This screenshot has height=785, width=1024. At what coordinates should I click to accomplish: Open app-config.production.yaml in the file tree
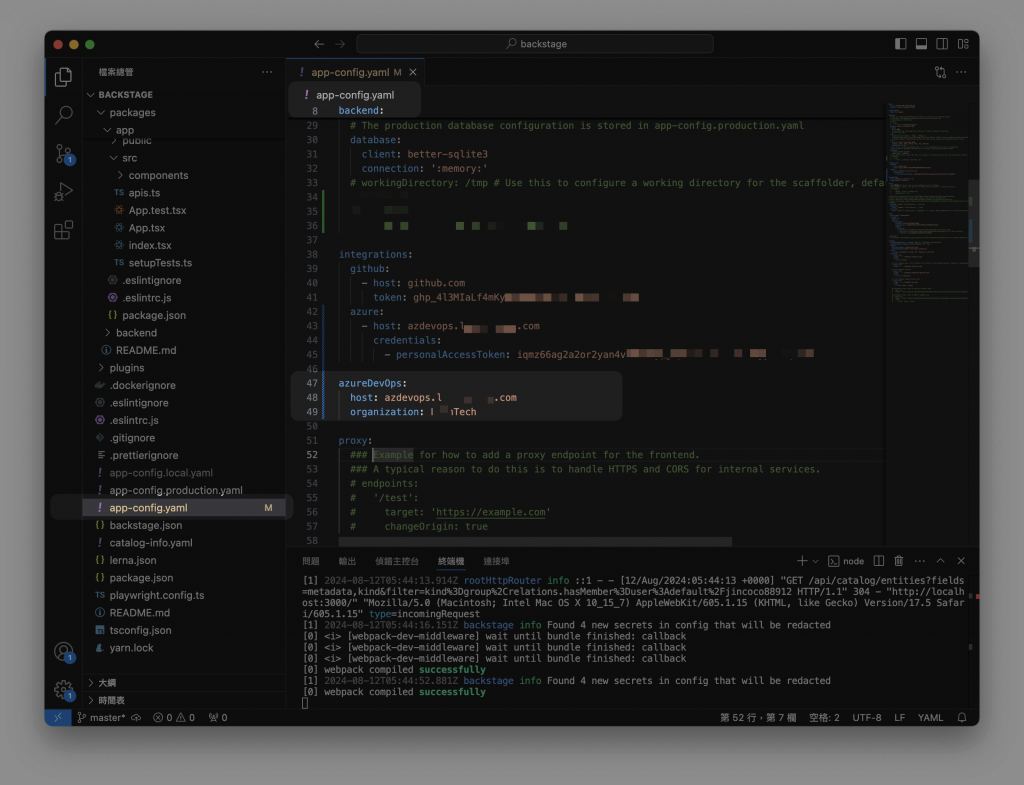tap(176, 490)
